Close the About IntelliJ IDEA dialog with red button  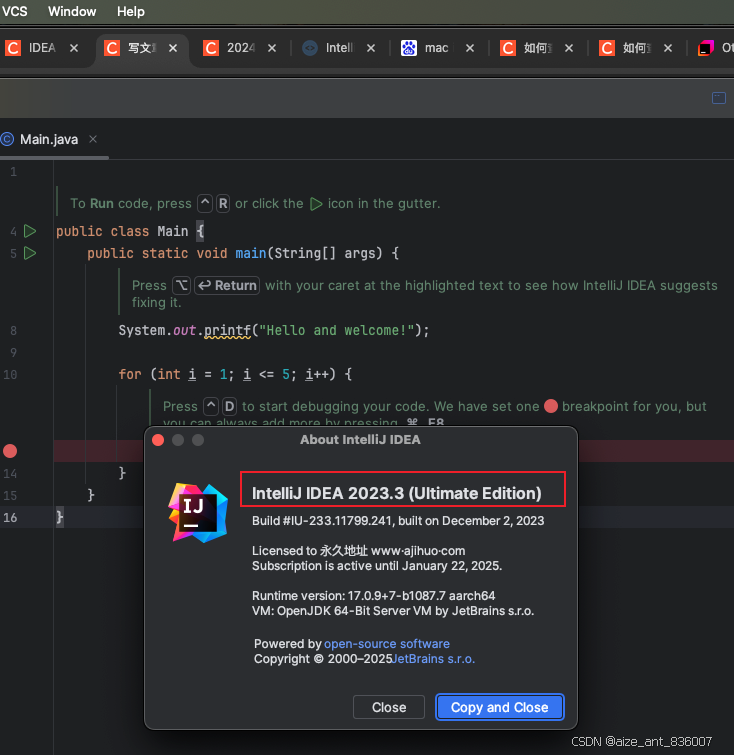[158, 440]
